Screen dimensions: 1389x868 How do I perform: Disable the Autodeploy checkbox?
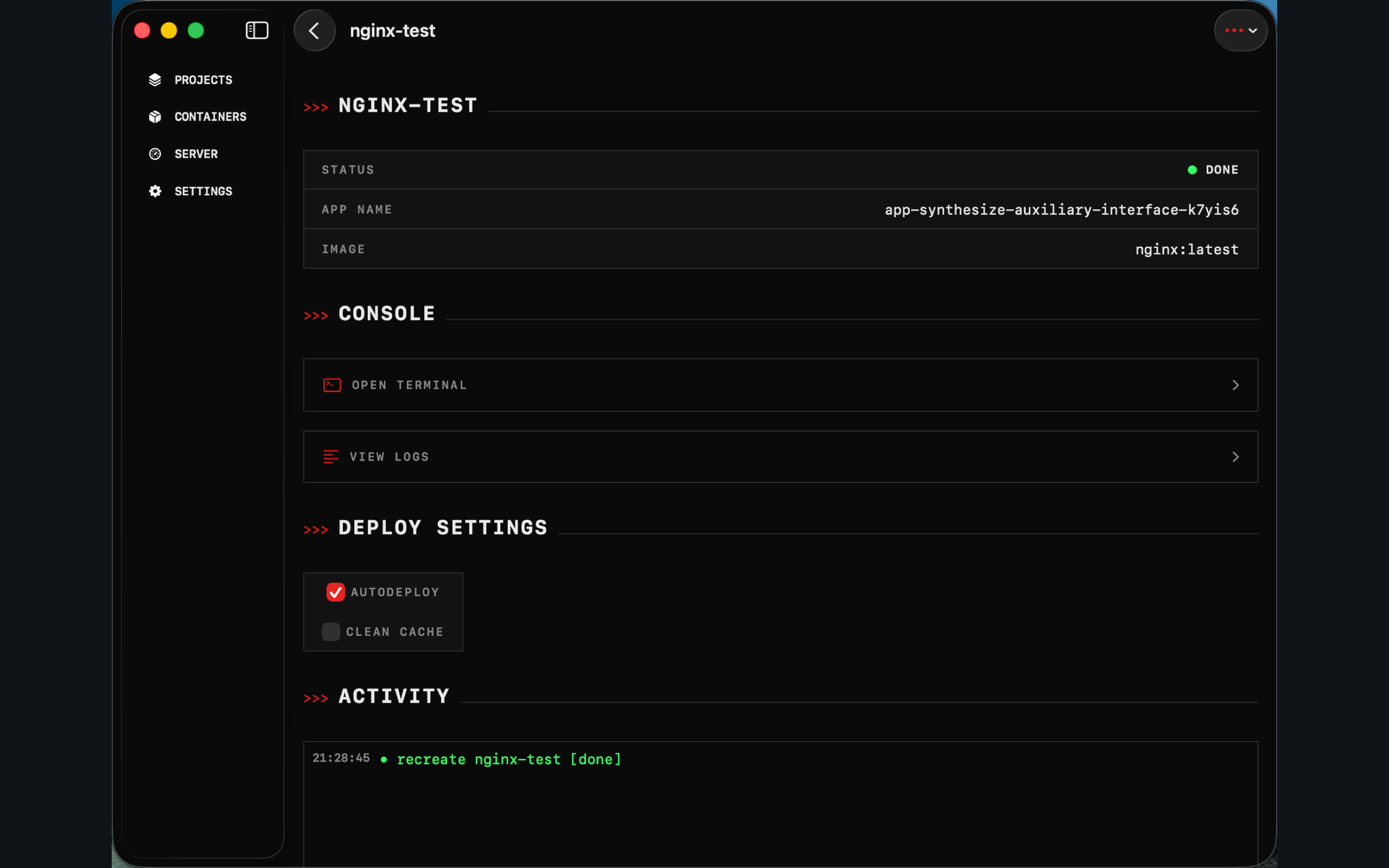point(336,592)
